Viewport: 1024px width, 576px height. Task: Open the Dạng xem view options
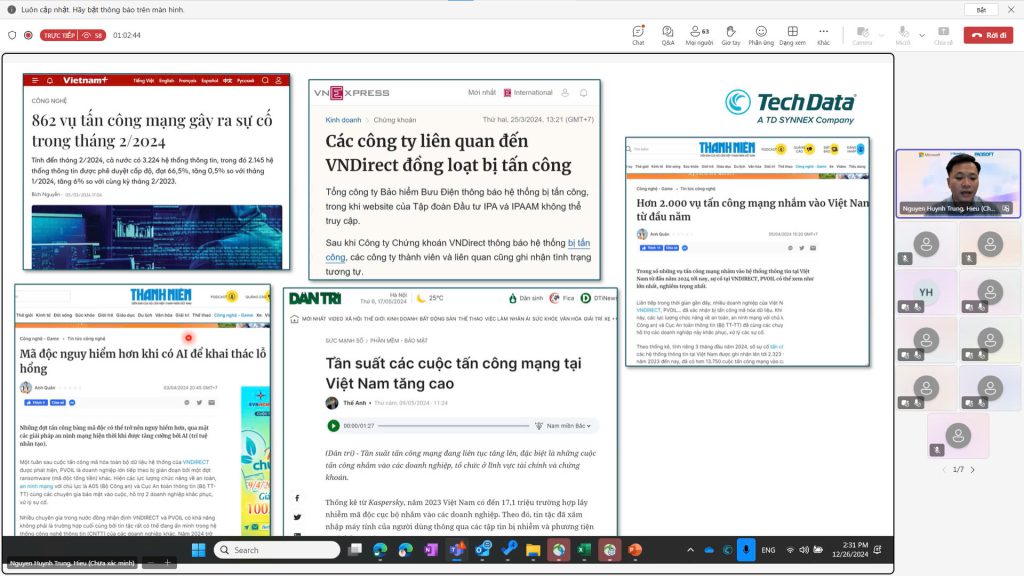792,35
